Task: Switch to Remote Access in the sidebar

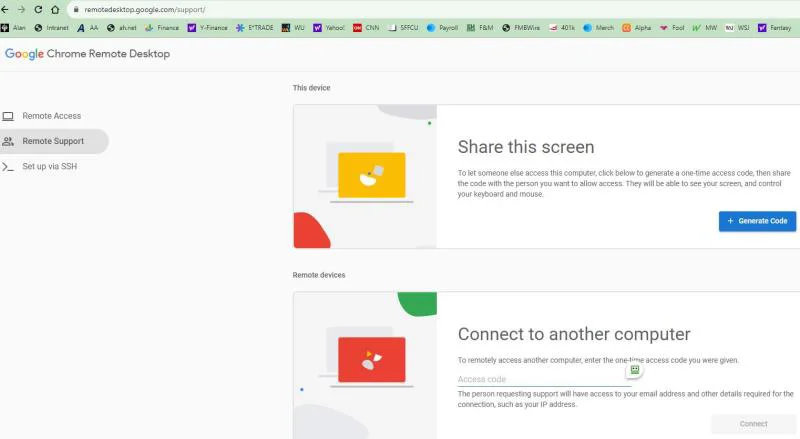Action: tap(52, 116)
